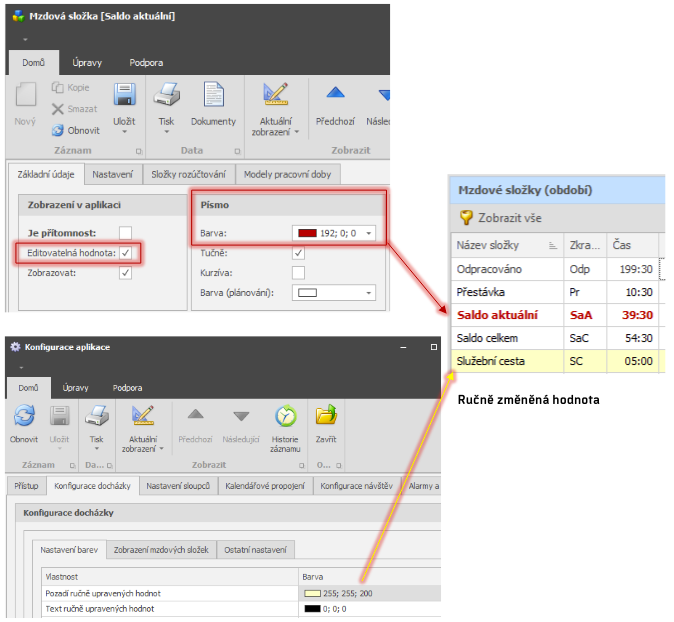Toggle the Zobrazovat checkbox
This screenshot has height=622, width=674.
(x=126, y=273)
